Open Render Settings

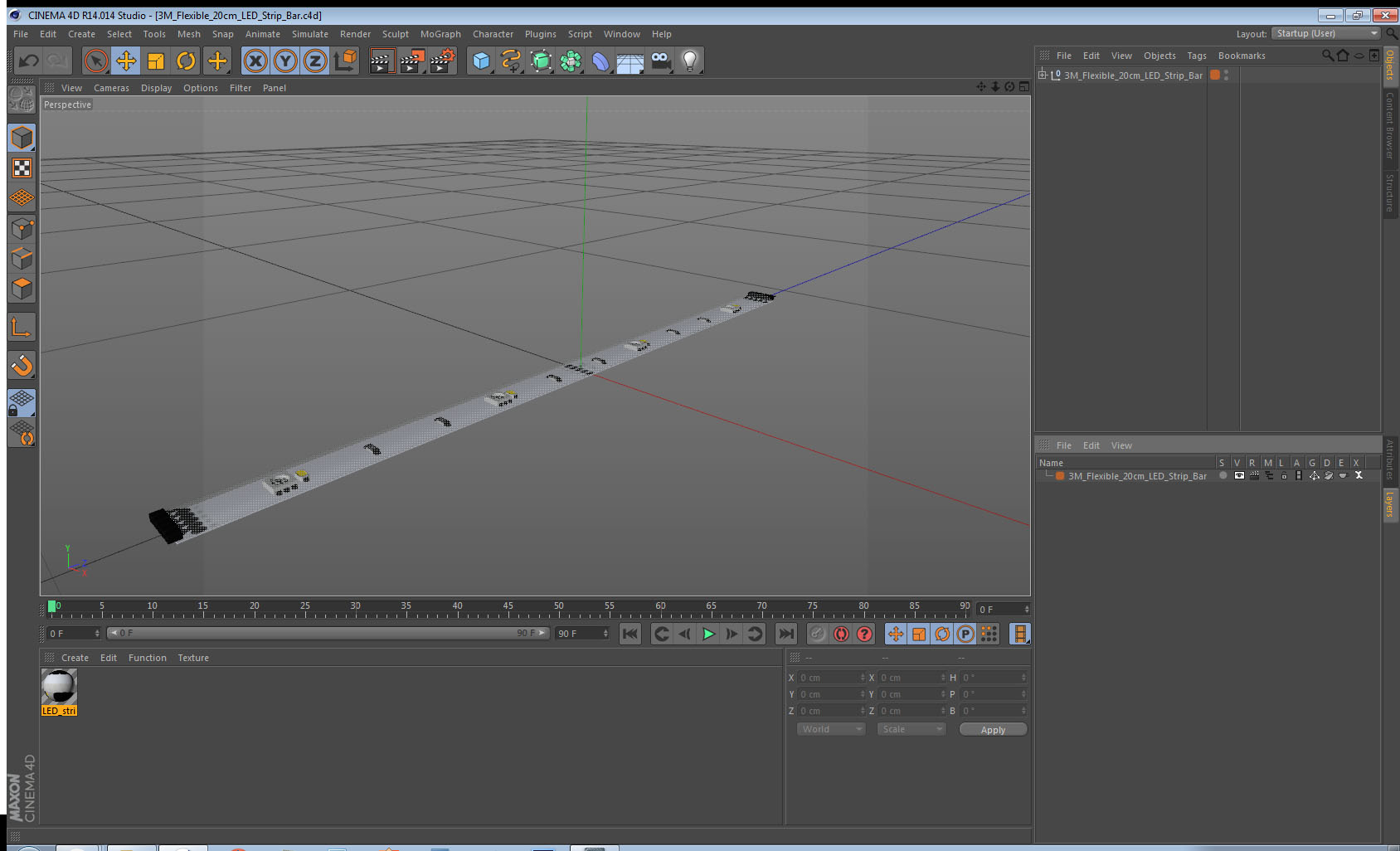point(442,61)
